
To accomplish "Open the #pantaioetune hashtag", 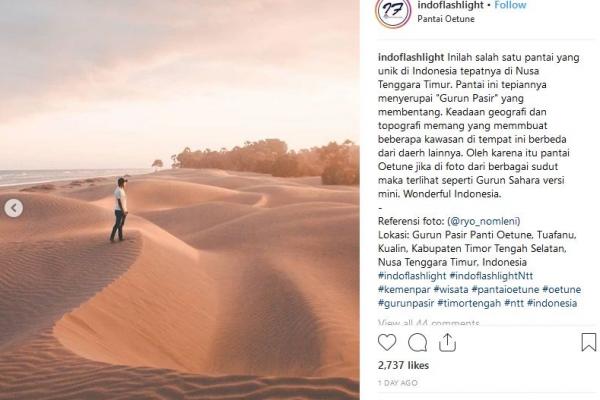I will (x=505, y=290).
